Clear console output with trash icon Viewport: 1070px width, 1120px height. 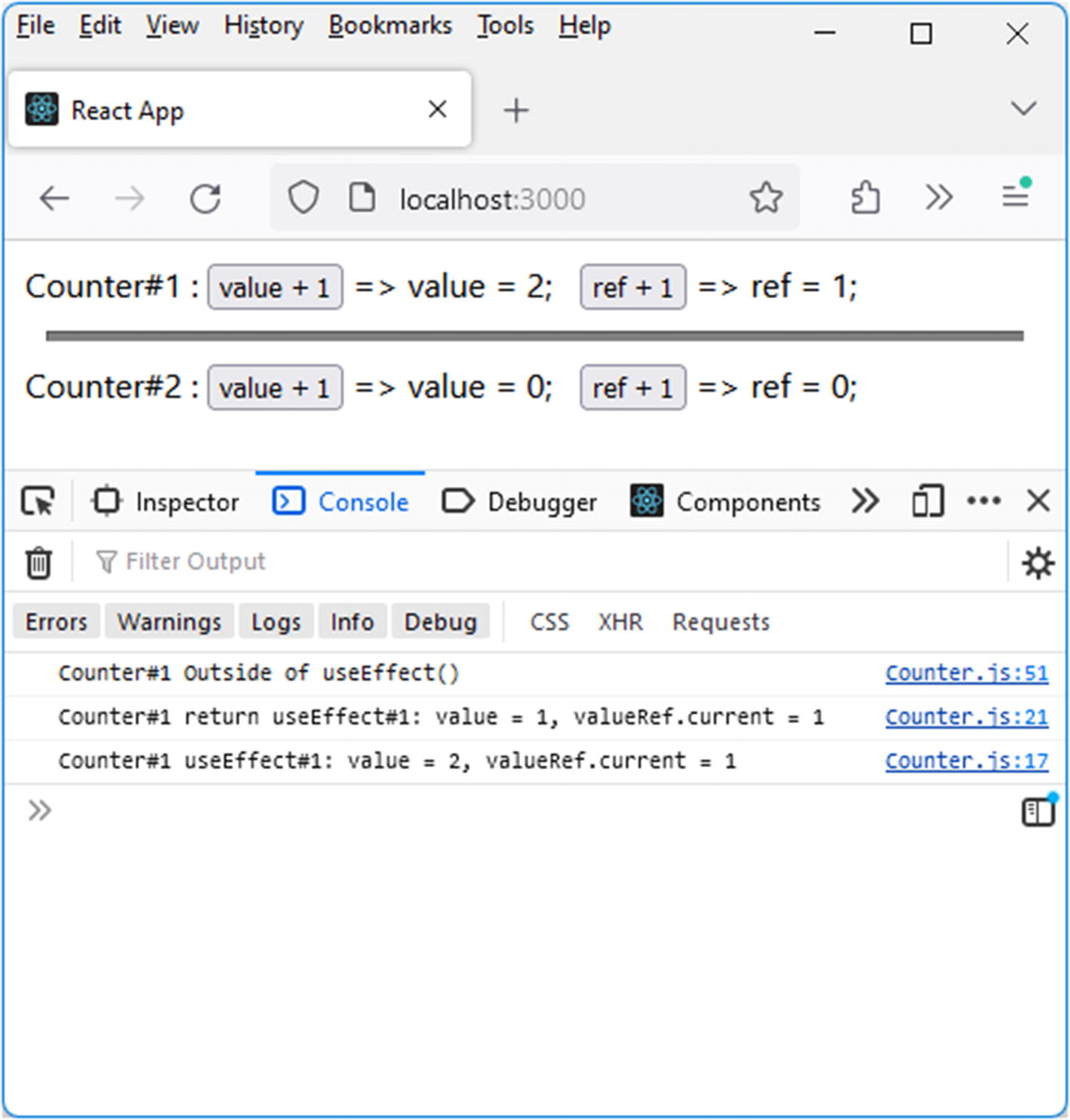[38, 563]
